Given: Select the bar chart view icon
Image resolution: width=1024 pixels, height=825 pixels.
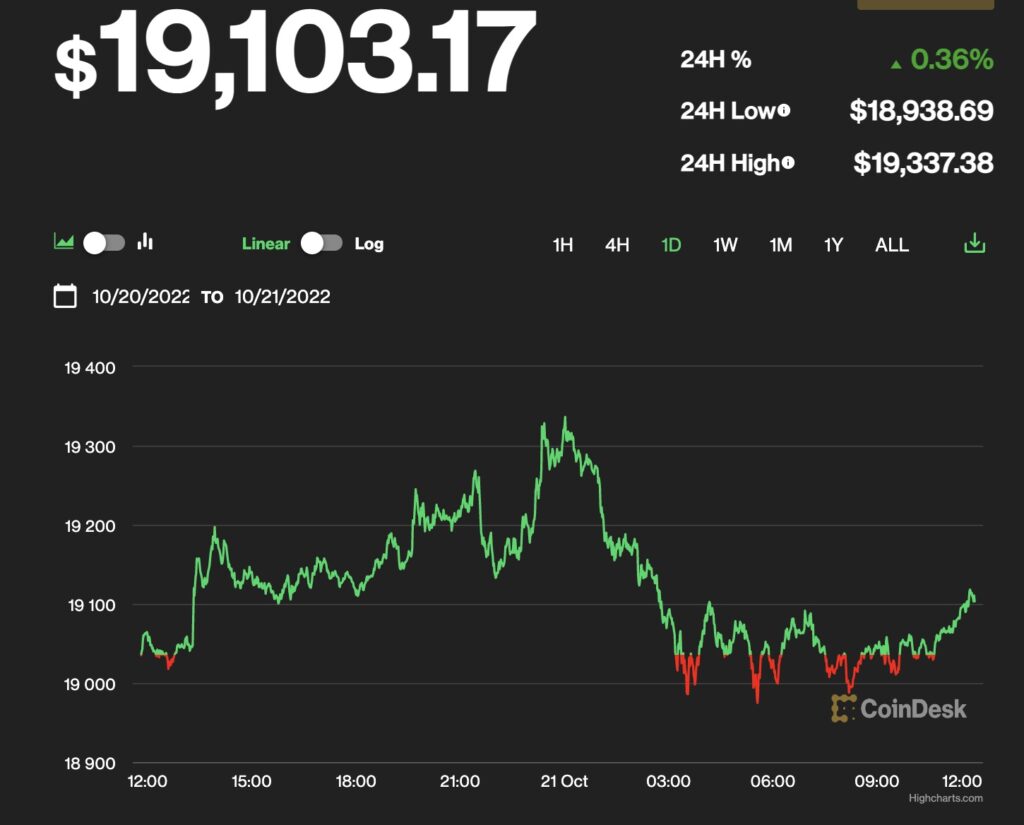Looking at the screenshot, I should pos(143,241).
